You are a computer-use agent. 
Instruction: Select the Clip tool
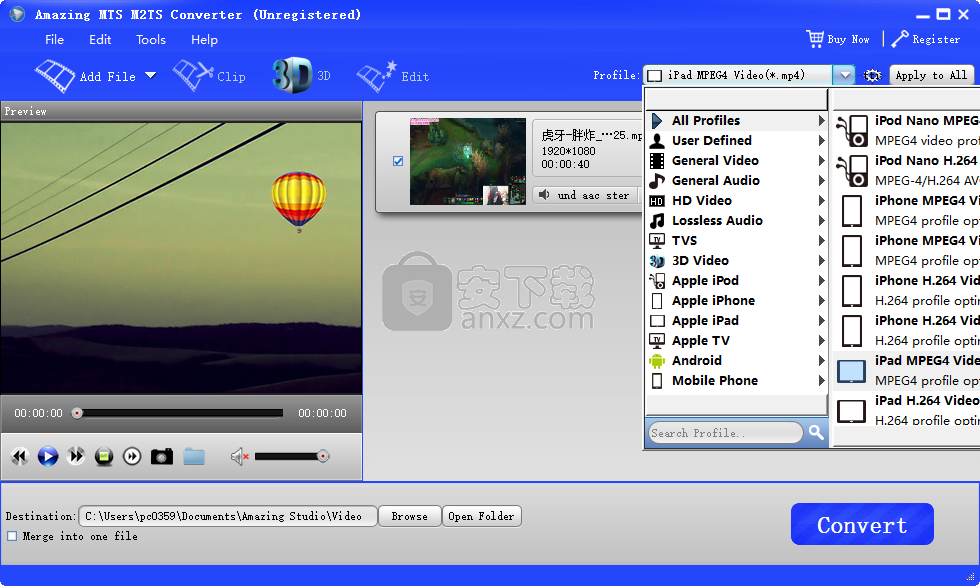(x=210, y=74)
